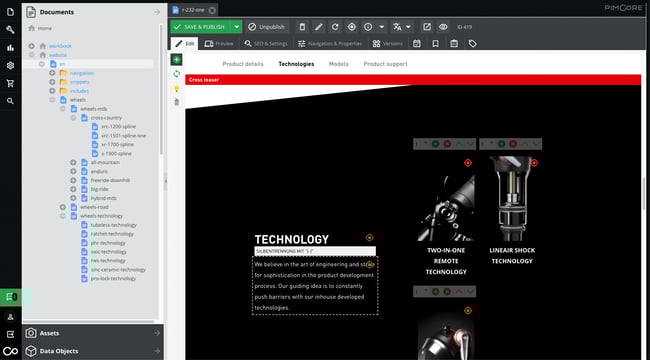The image size is (650, 360).
Task: Open the Ecommerce cart menu
Action: (x=10, y=83)
